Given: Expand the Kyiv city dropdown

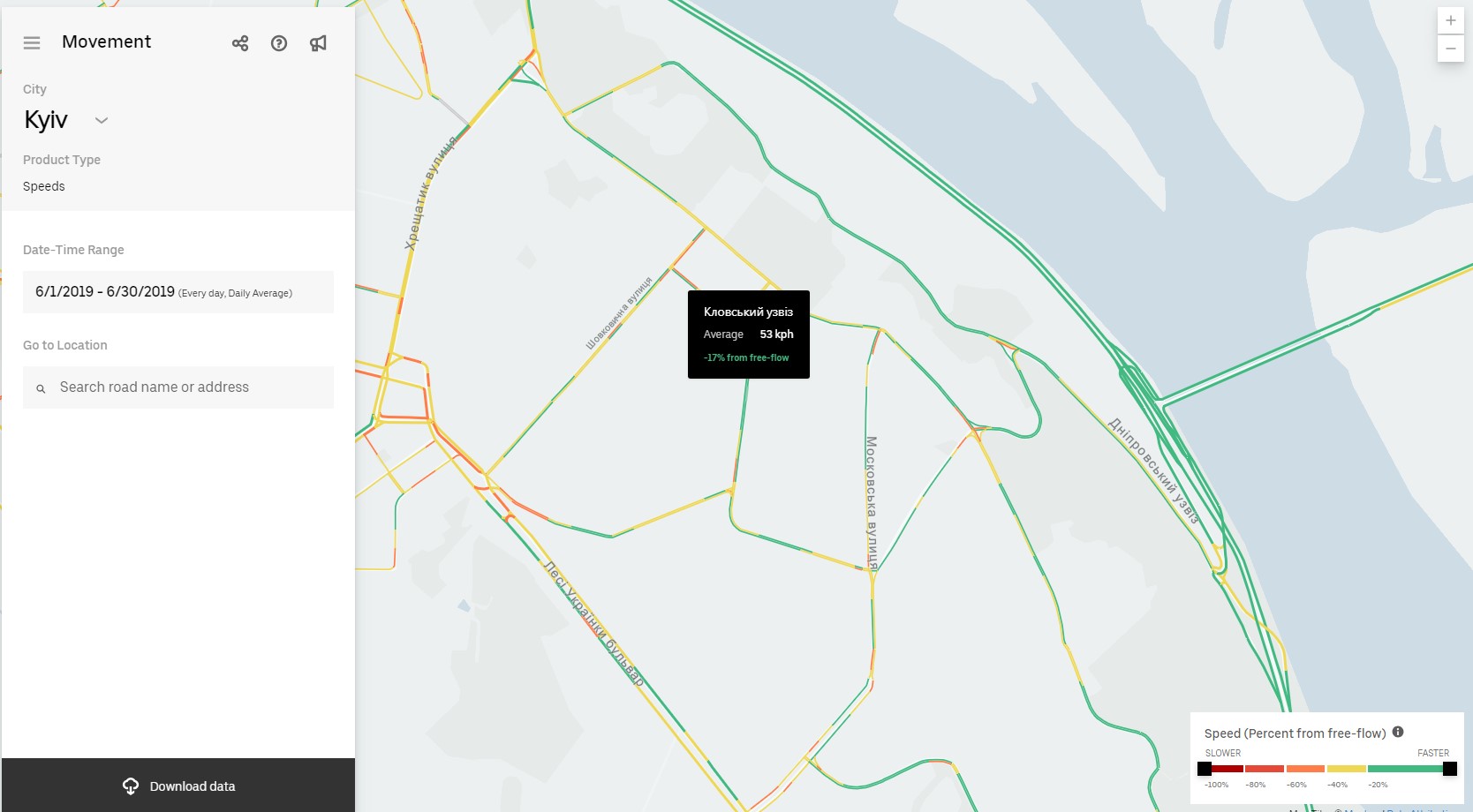Looking at the screenshot, I should [x=101, y=120].
